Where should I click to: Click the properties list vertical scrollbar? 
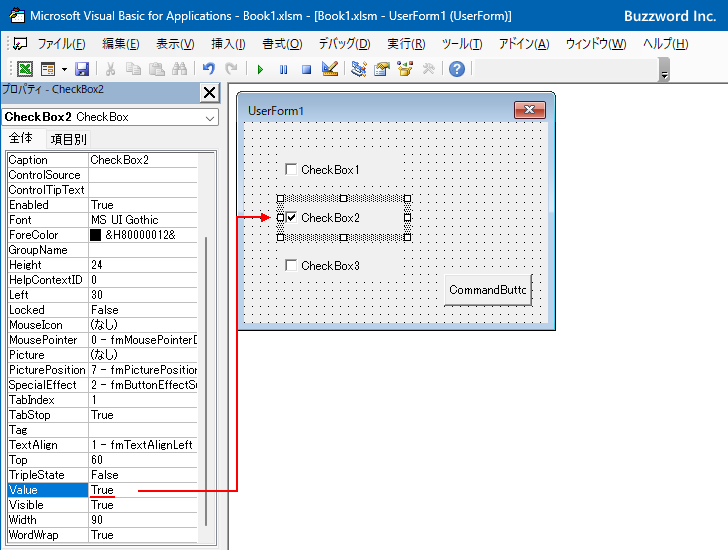click(206, 381)
